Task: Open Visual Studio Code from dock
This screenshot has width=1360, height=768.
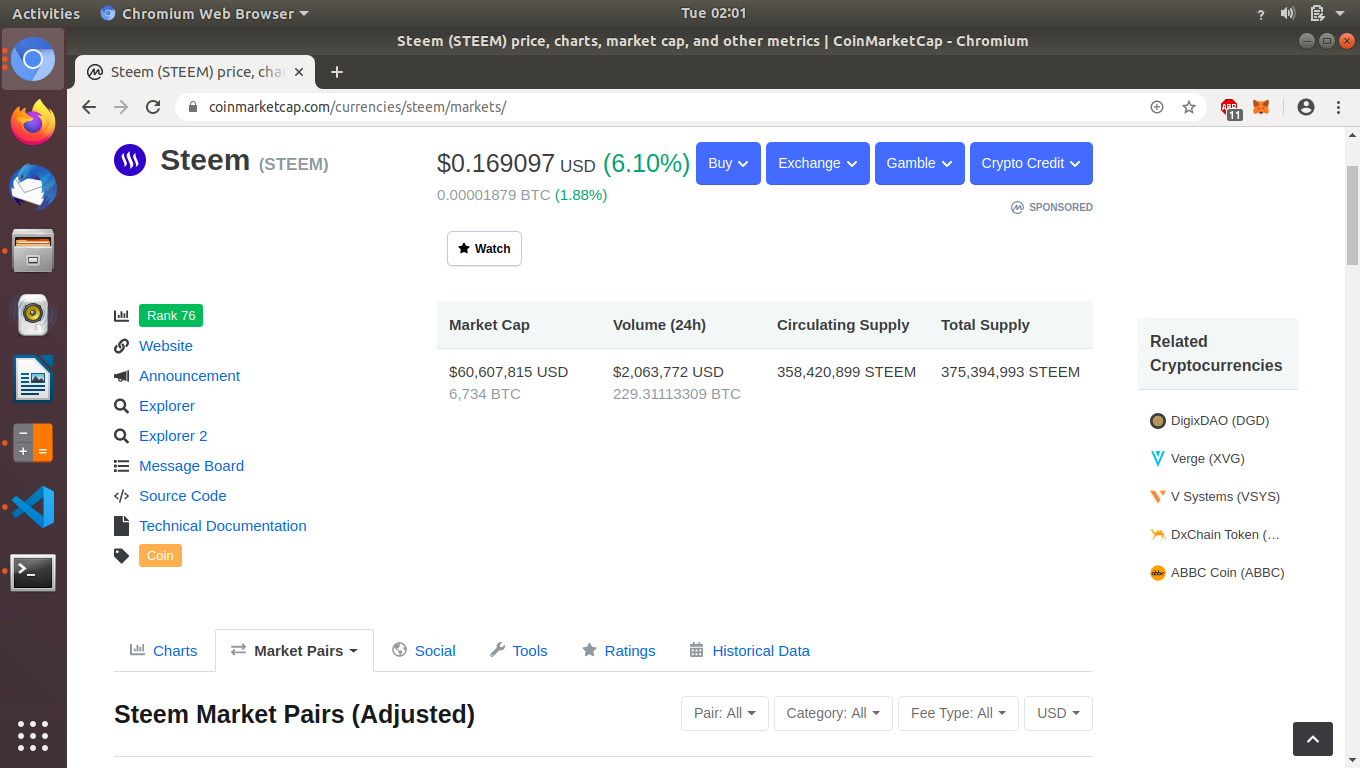Action: (x=33, y=508)
